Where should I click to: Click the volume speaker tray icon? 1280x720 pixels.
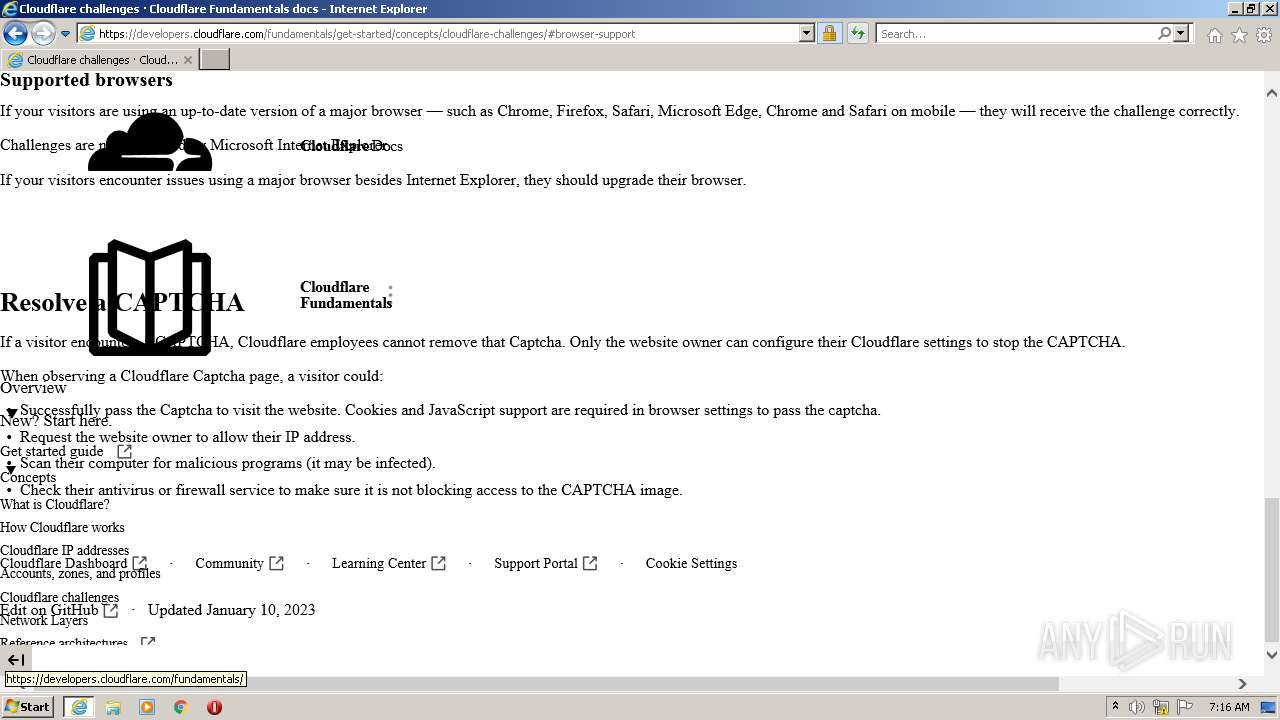coord(1137,707)
